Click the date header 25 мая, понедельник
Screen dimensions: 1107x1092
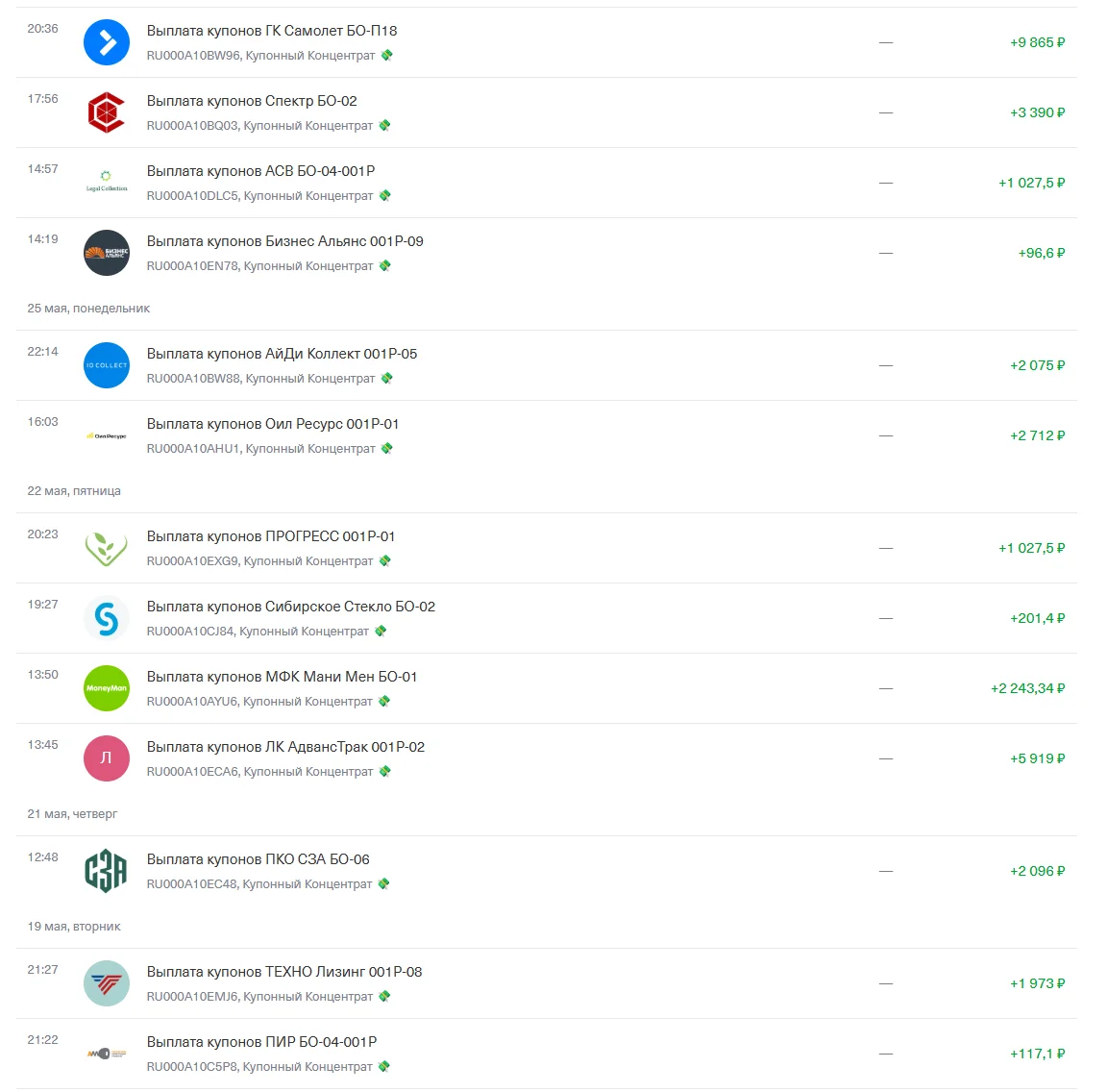88,308
